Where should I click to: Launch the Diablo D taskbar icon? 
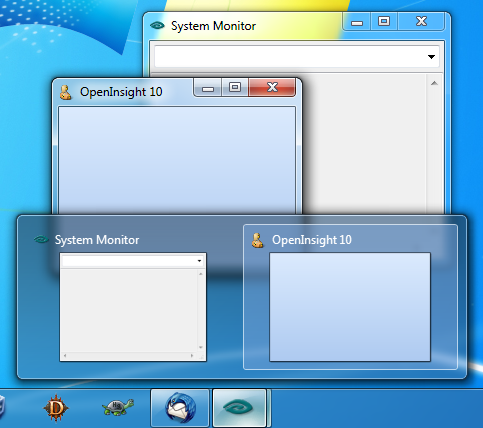56,408
